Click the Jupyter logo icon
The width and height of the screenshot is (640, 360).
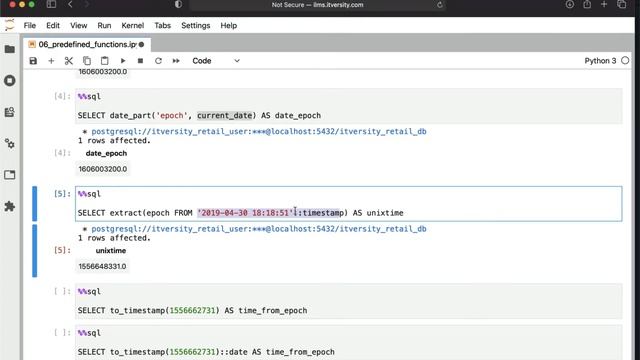[x=9, y=25]
